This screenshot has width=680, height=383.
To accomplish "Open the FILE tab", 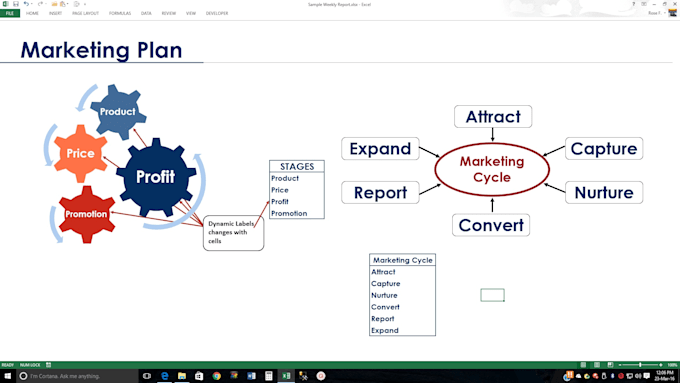I will pyautogui.click(x=10, y=13).
